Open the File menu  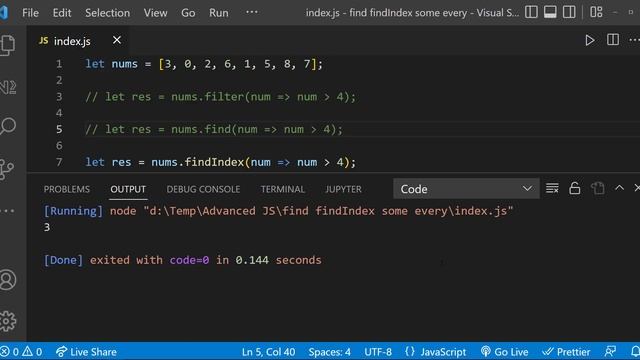coord(31,13)
